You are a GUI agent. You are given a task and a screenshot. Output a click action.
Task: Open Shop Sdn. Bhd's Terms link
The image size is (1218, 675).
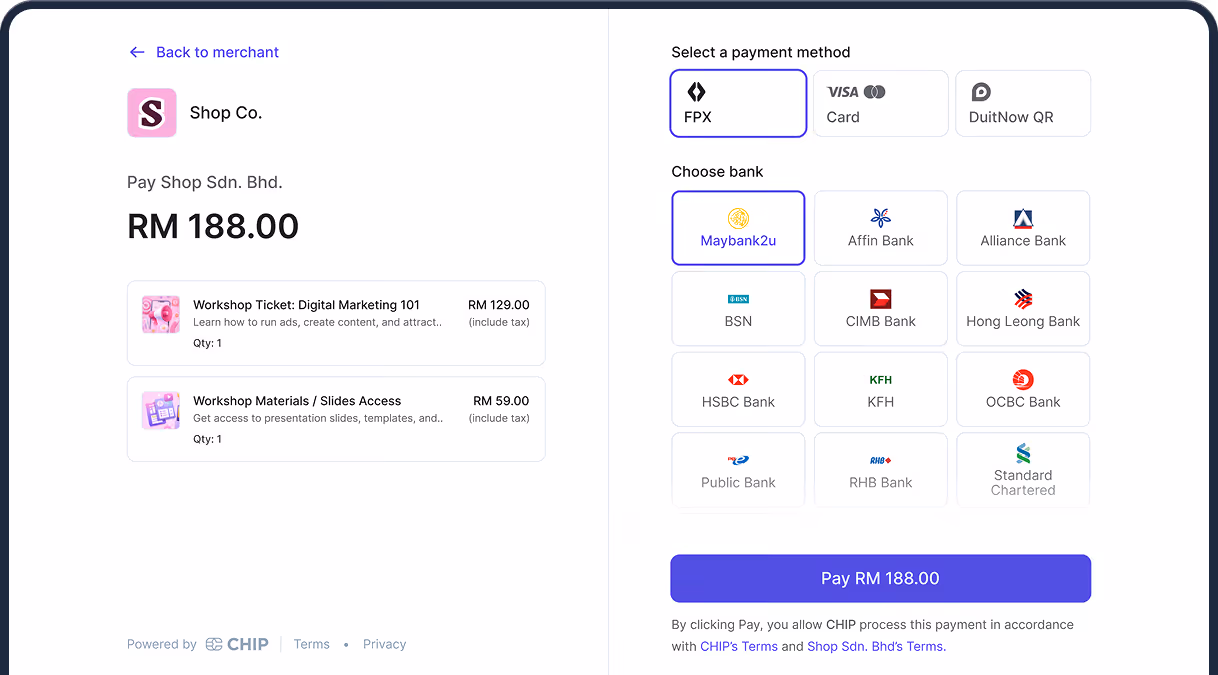point(875,646)
